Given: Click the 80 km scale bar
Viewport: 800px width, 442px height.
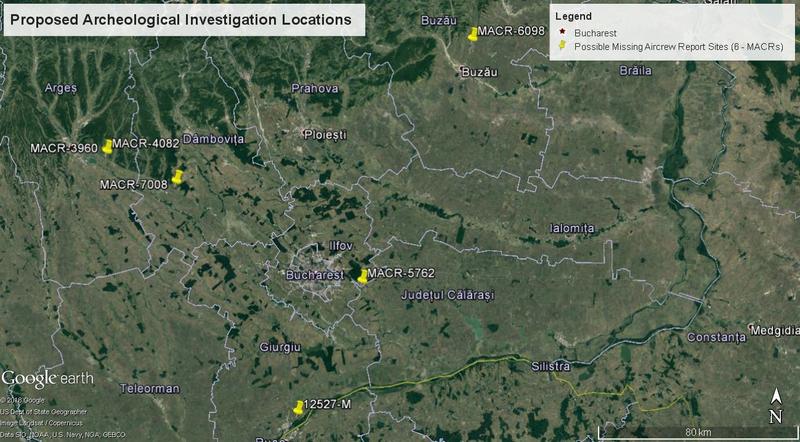Looking at the screenshot, I should click(698, 433).
